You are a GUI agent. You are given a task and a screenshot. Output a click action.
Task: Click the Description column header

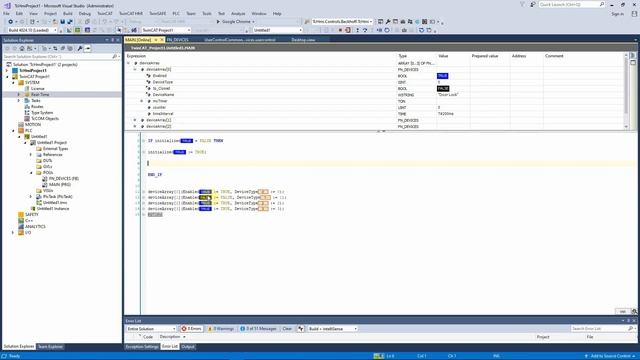169,337
